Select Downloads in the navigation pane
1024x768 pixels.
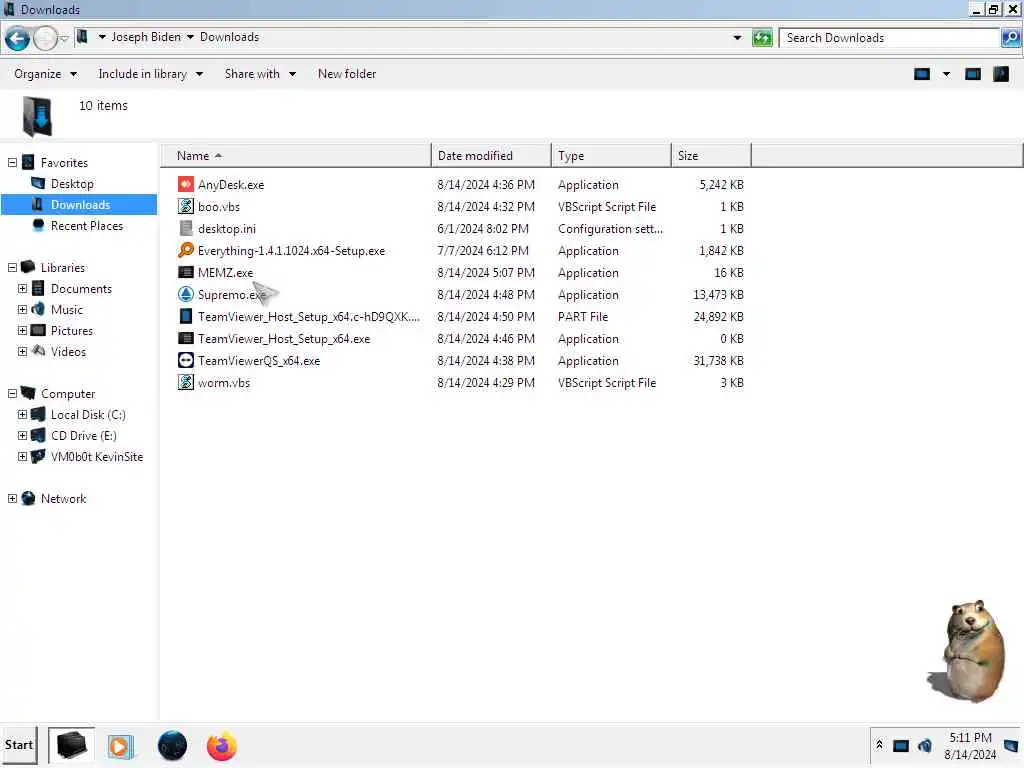pos(79,204)
